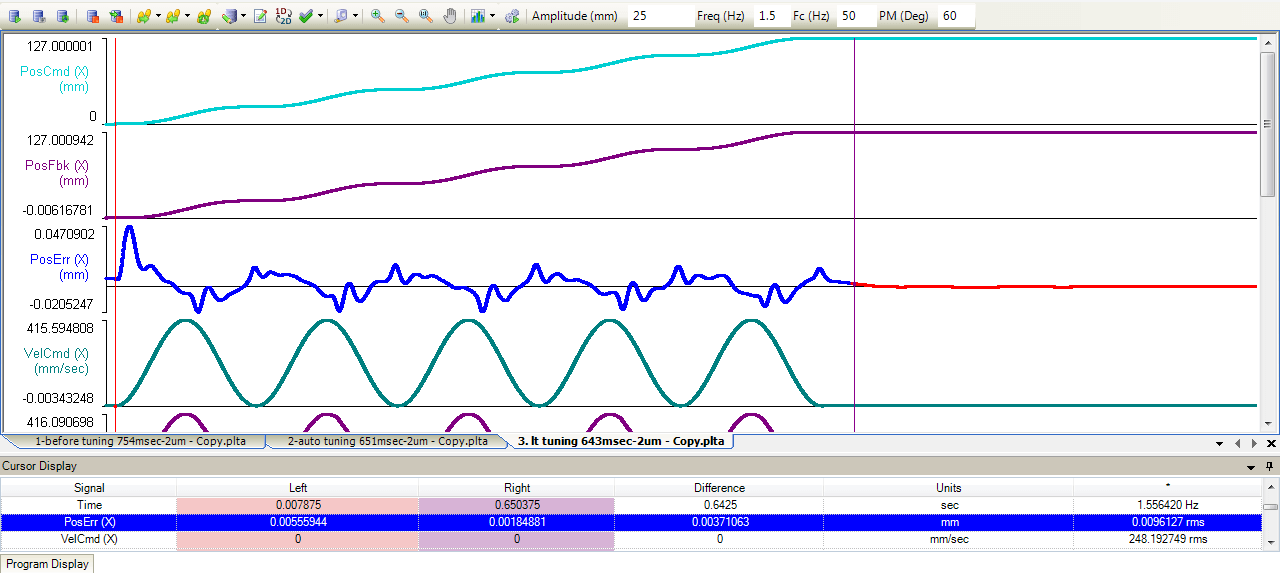The image size is (1280, 573).
Task: Click the database icon with red stop square
Action: point(92,16)
